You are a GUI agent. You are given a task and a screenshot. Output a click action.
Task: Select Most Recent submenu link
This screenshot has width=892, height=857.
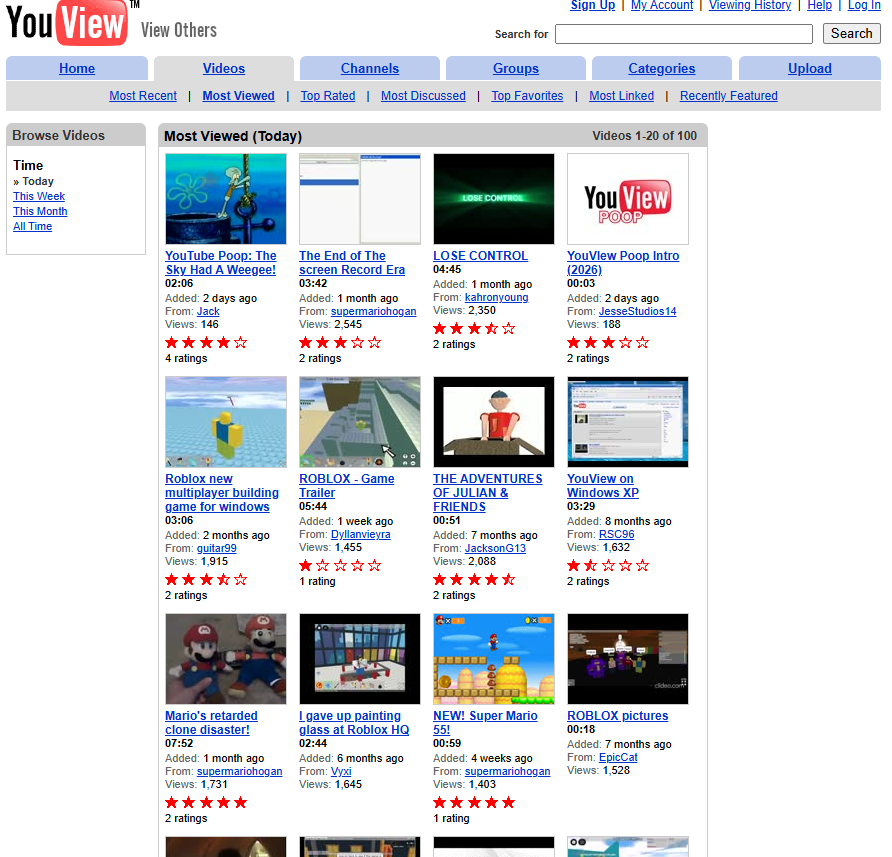[143, 96]
